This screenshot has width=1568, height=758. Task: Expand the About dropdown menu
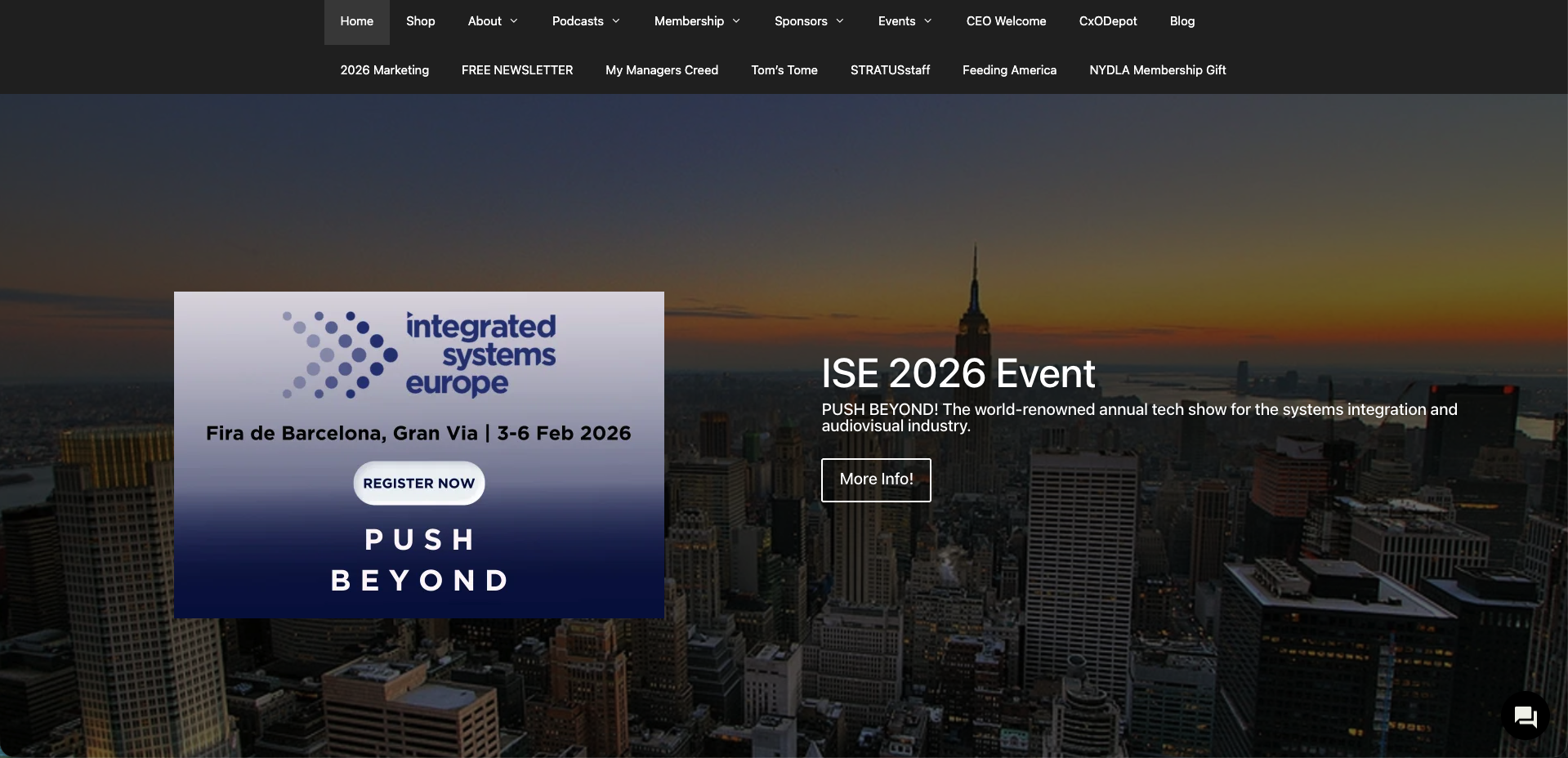491,21
